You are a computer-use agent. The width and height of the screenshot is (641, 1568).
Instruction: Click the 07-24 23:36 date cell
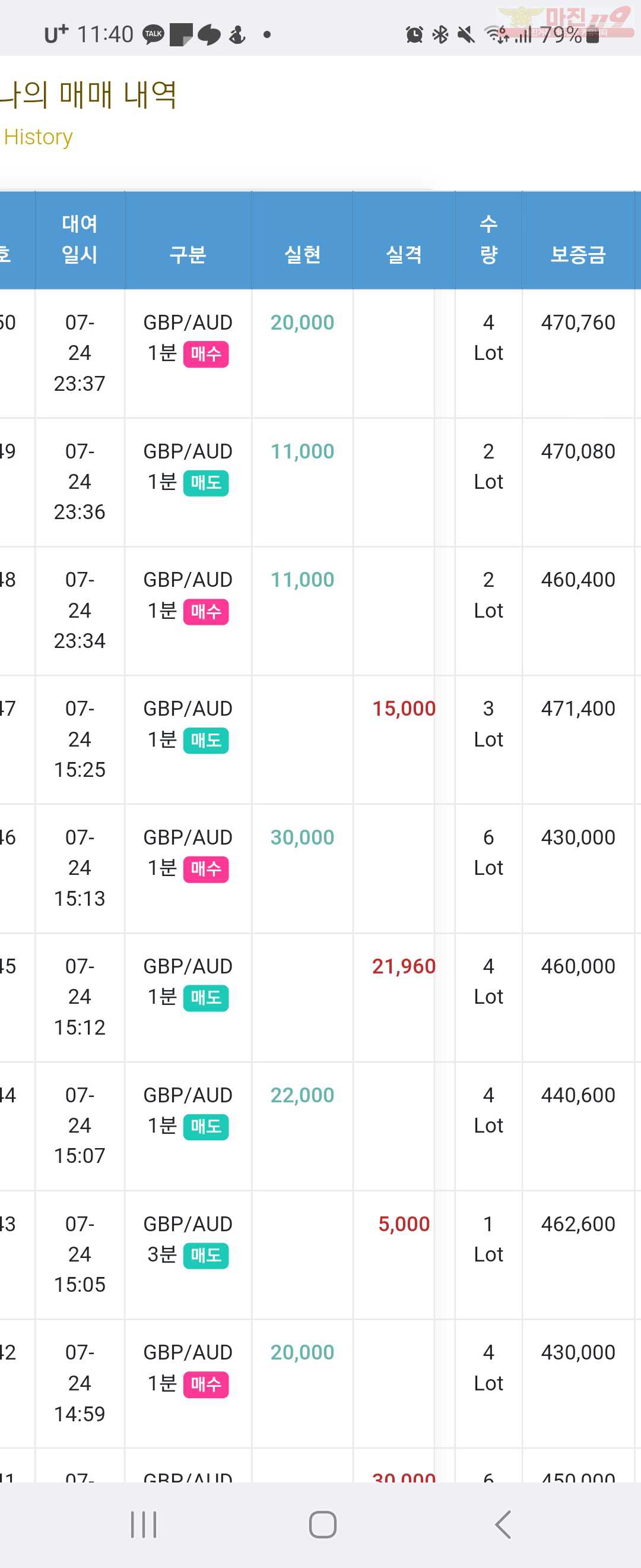(x=80, y=482)
